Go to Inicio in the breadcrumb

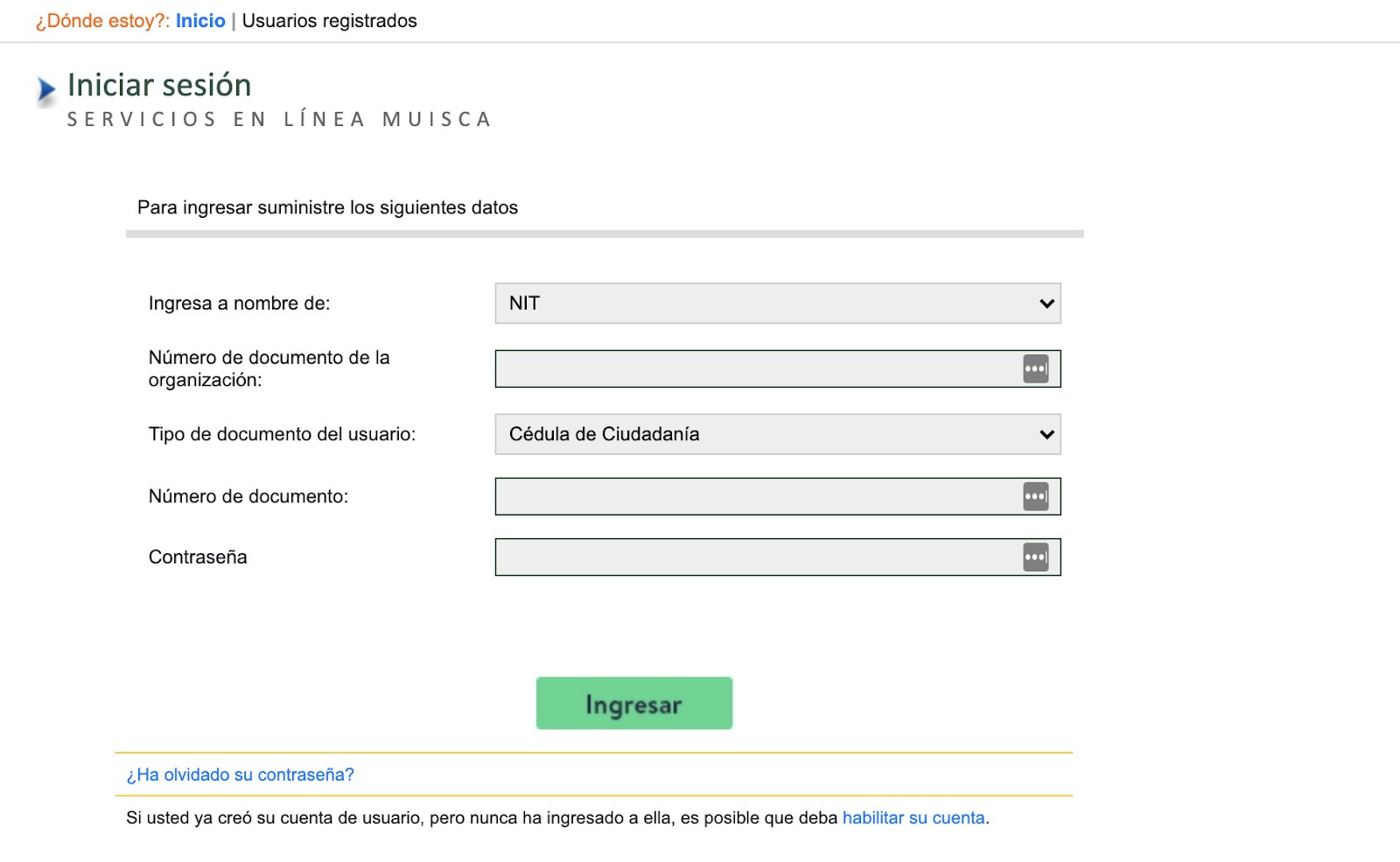tap(200, 21)
